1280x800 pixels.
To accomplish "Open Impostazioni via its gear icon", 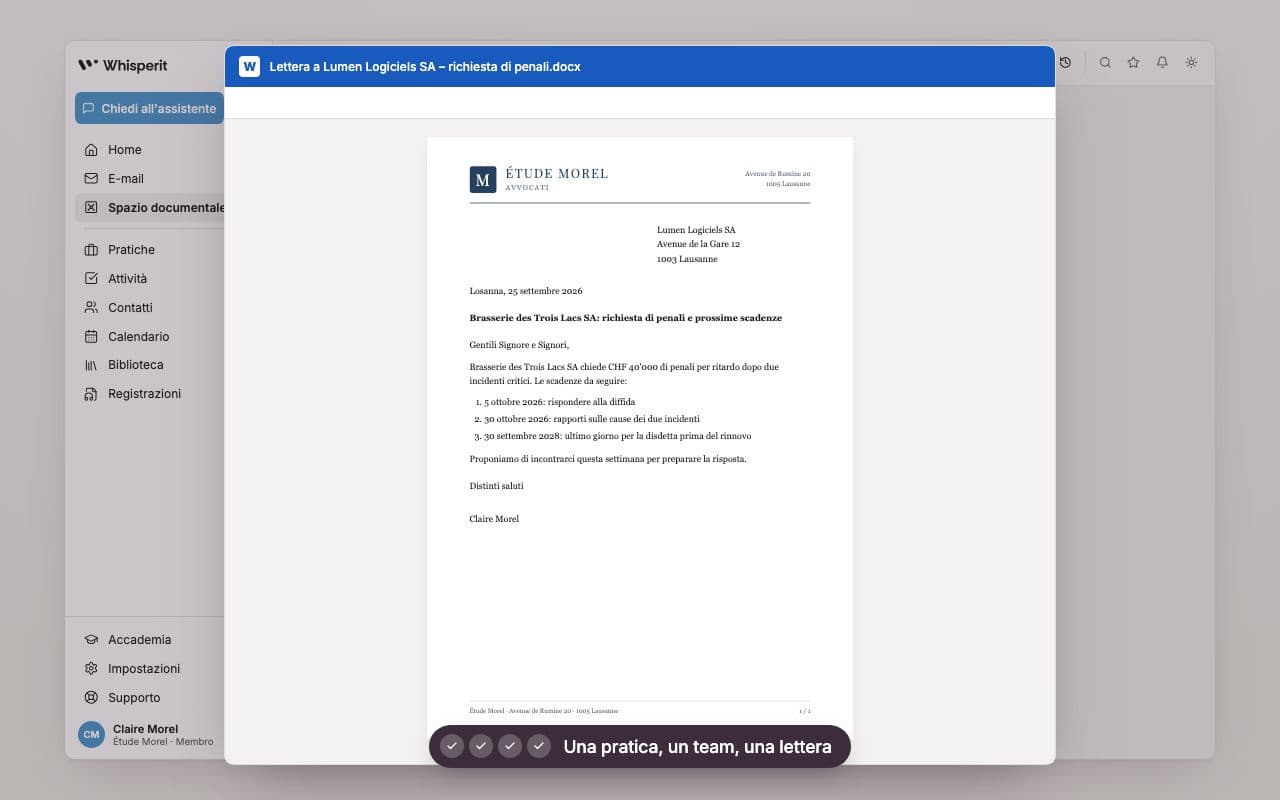I will point(91,669).
